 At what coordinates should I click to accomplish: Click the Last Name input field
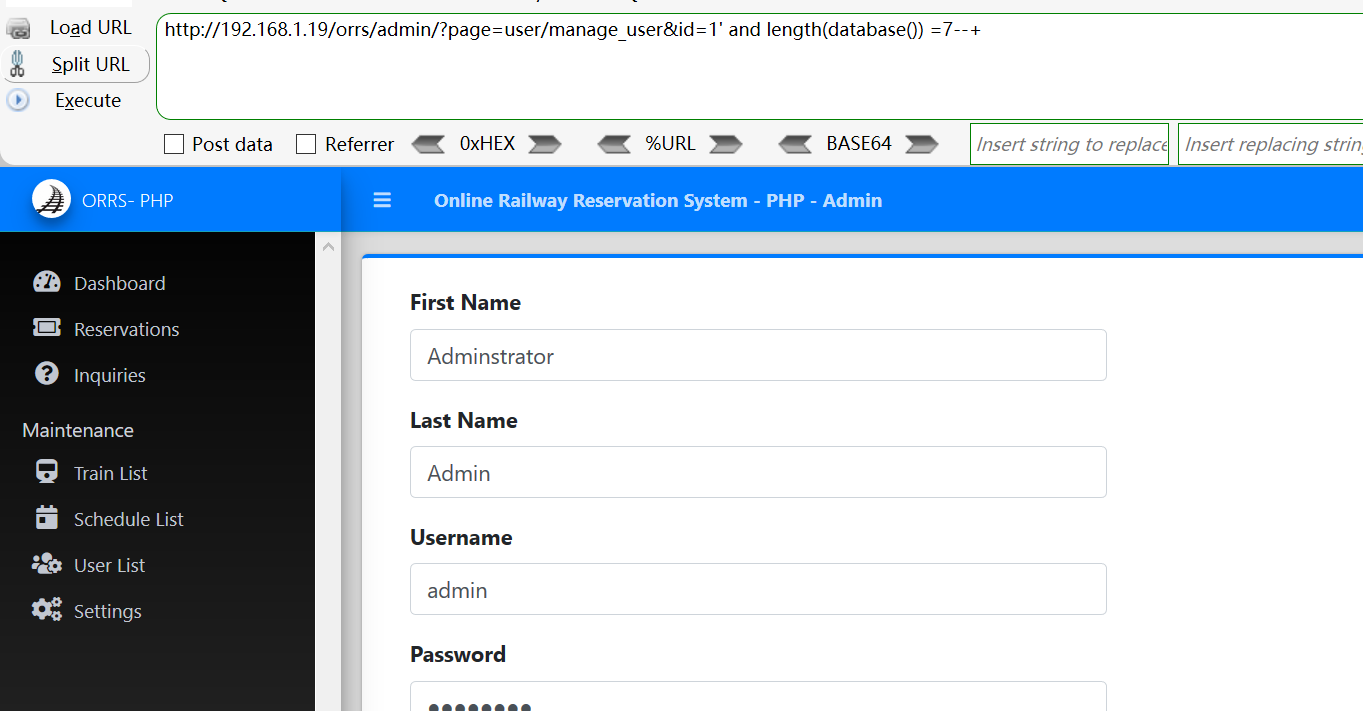[758, 472]
